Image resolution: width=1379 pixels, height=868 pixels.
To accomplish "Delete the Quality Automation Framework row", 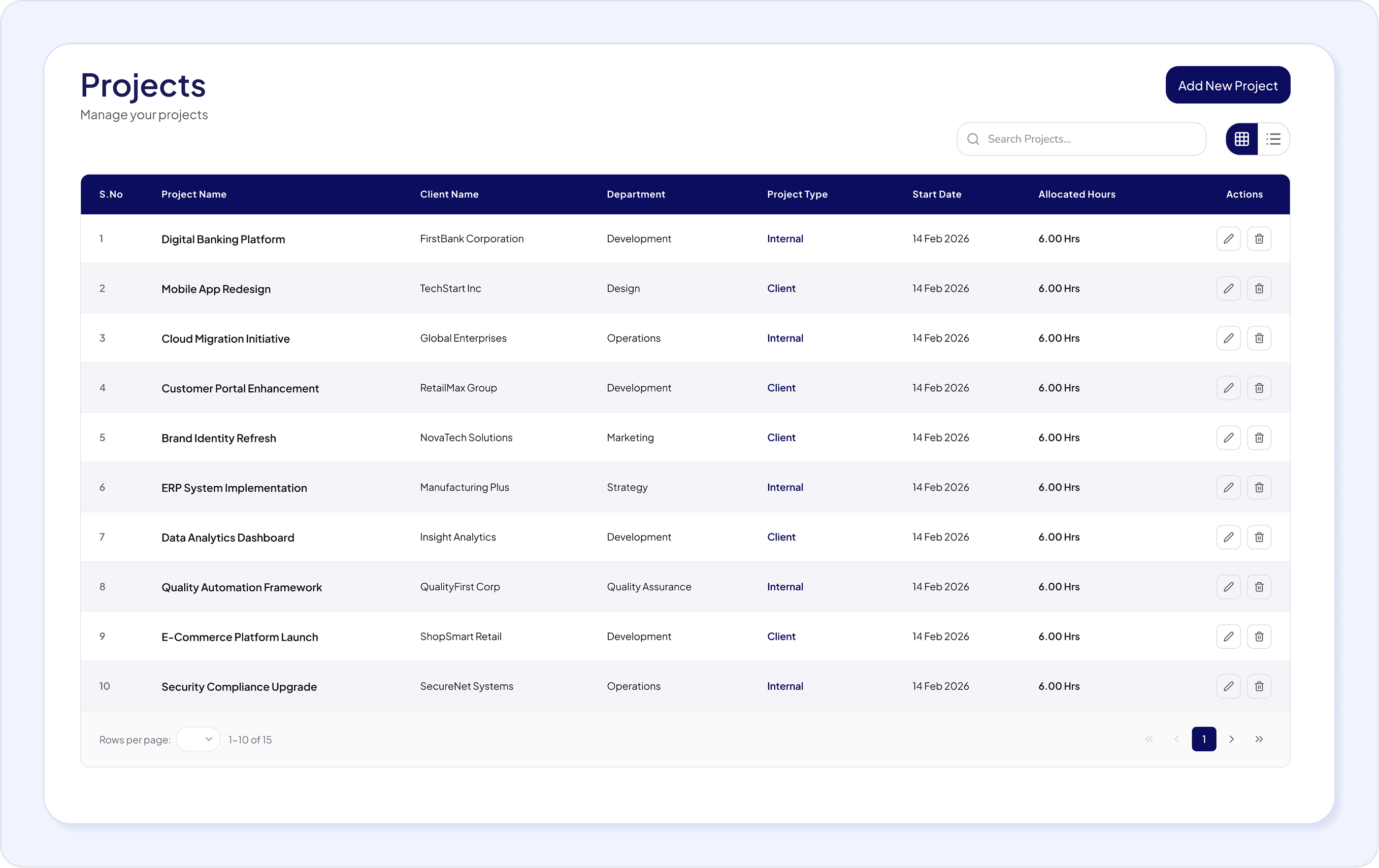I will click(x=1259, y=587).
